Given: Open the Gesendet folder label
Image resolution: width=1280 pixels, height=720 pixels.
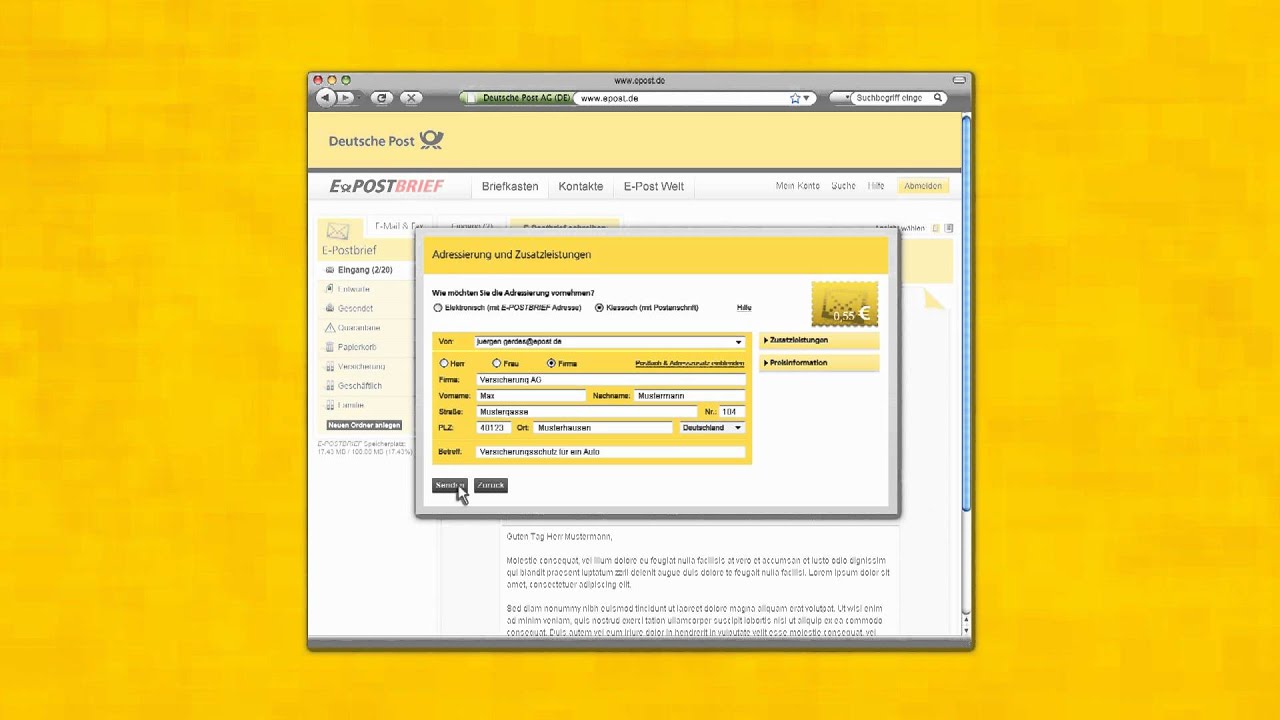Looking at the screenshot, I should click(355, 309).
